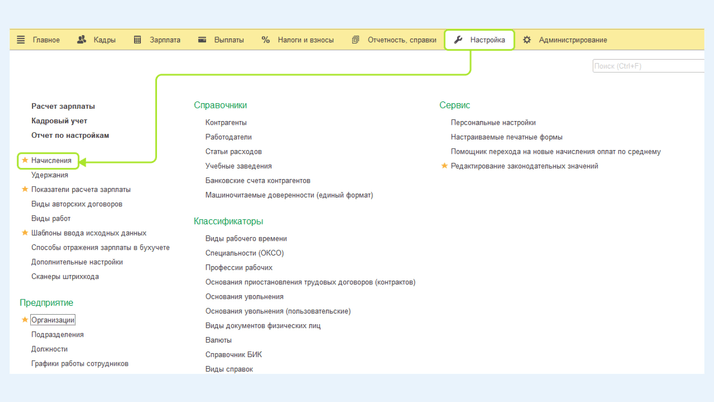
Task: Click the star next to Редактирование законодательных значений
Action: pyautogui.click(x=444, y=166)
